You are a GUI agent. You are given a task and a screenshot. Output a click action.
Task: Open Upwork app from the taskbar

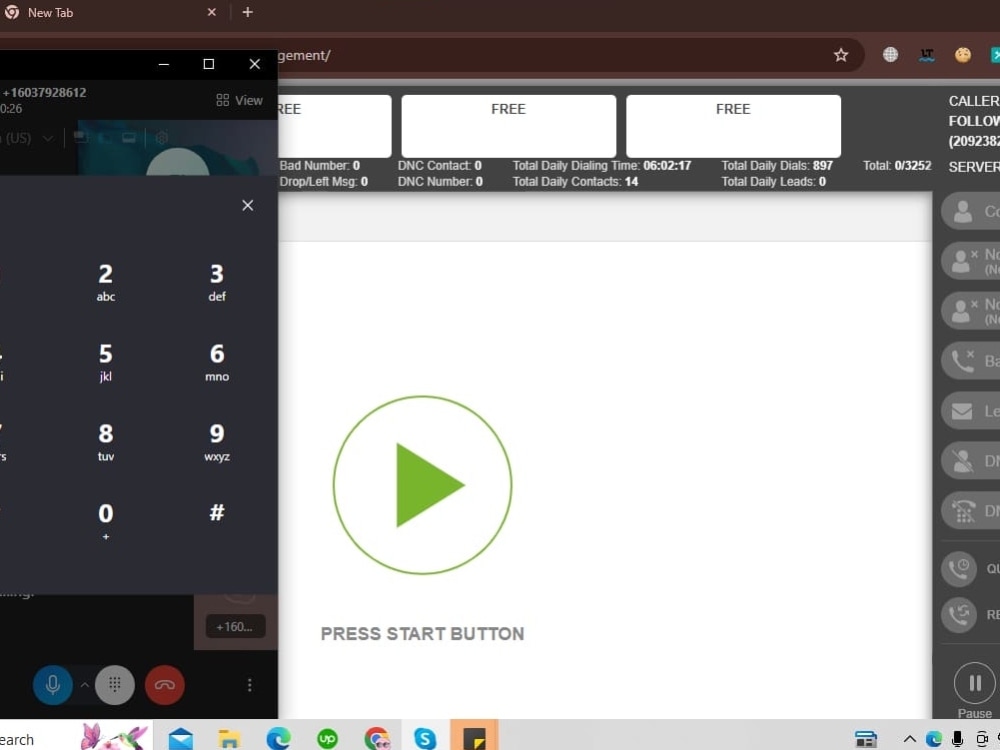pos(327,739)
